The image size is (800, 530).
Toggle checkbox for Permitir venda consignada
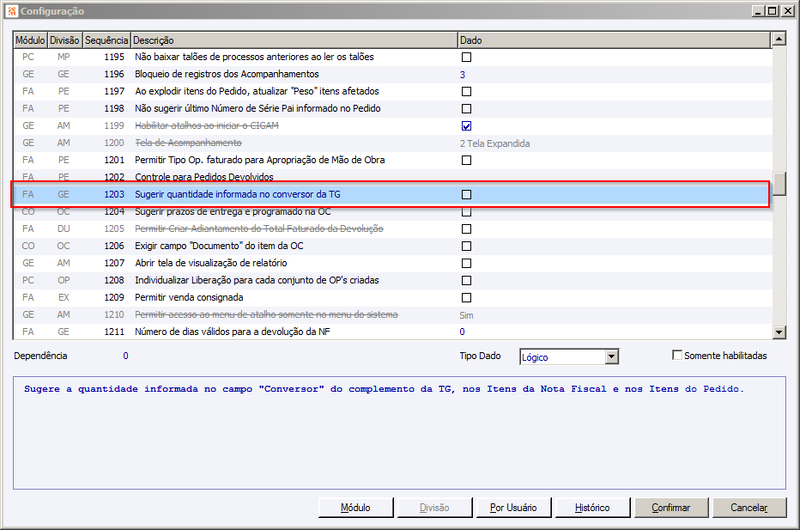(x=466, y=297)
